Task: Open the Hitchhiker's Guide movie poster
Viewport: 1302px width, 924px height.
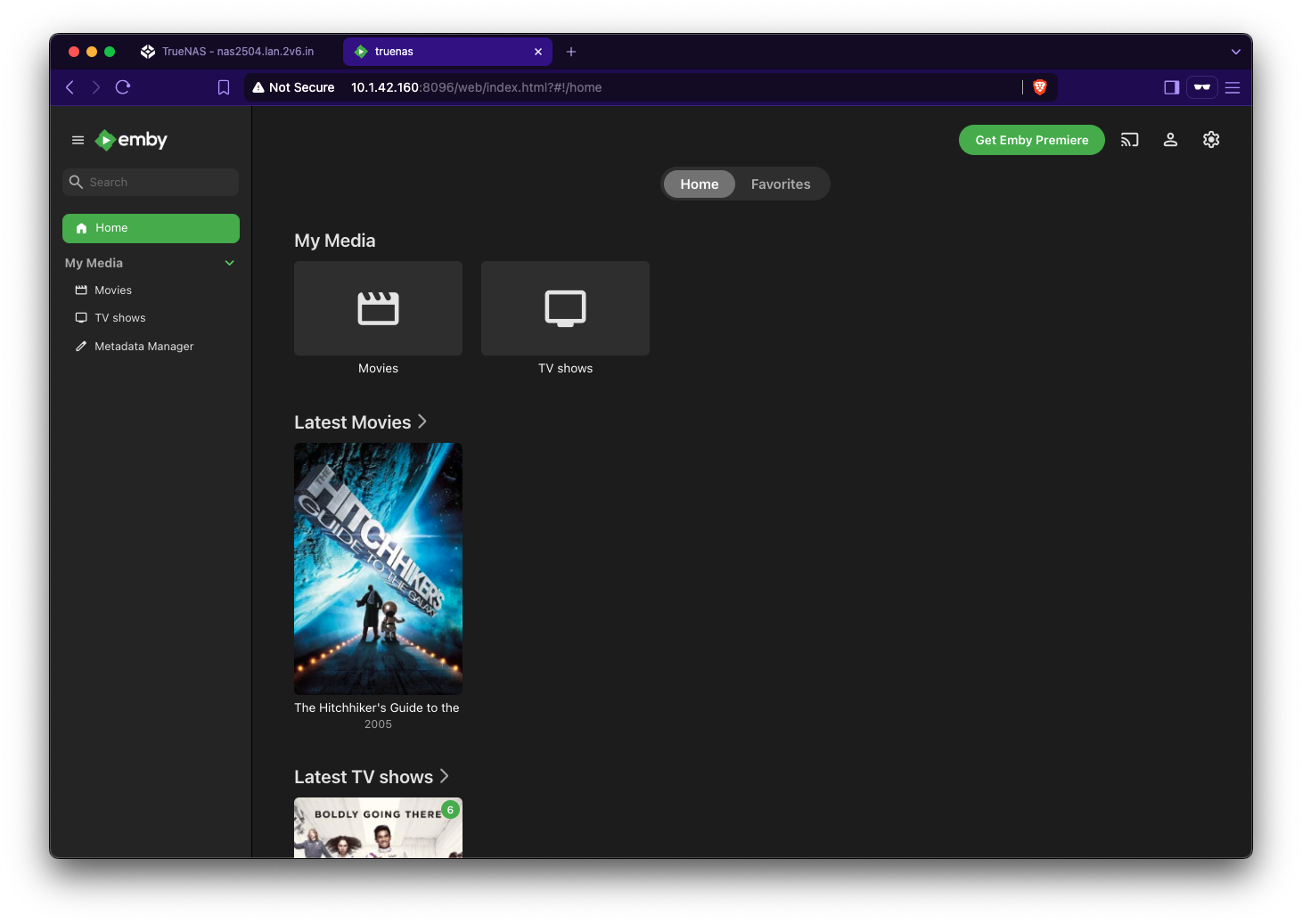Action: tap(378, 568)
